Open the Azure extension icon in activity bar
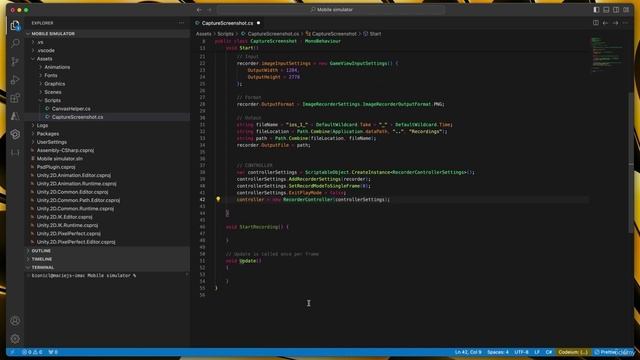The image size is (640, 360). point(15,116)
